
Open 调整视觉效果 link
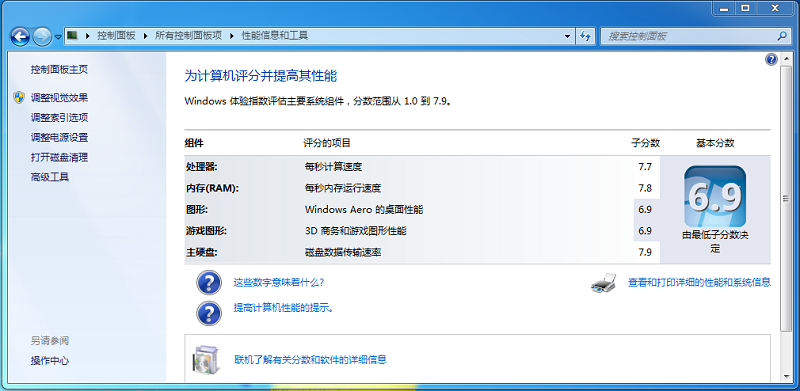click(x=59, y=97)
